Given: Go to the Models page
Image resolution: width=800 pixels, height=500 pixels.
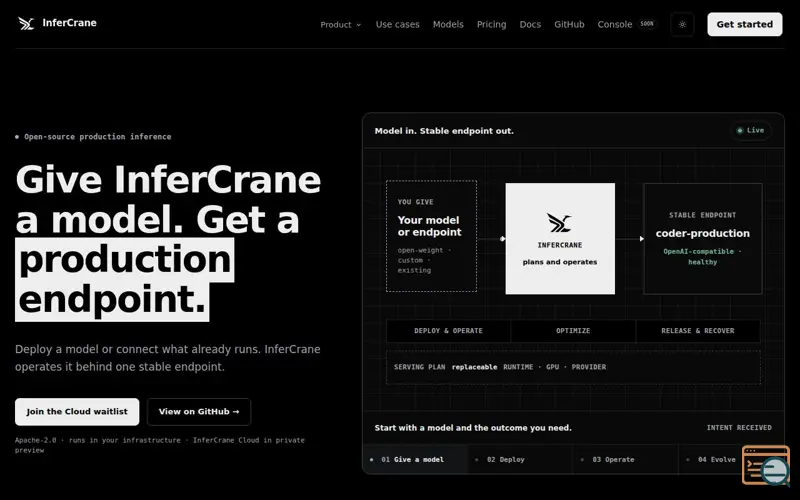Looking at the screenshot, I should pyautogui.click(x=448, y=24).
